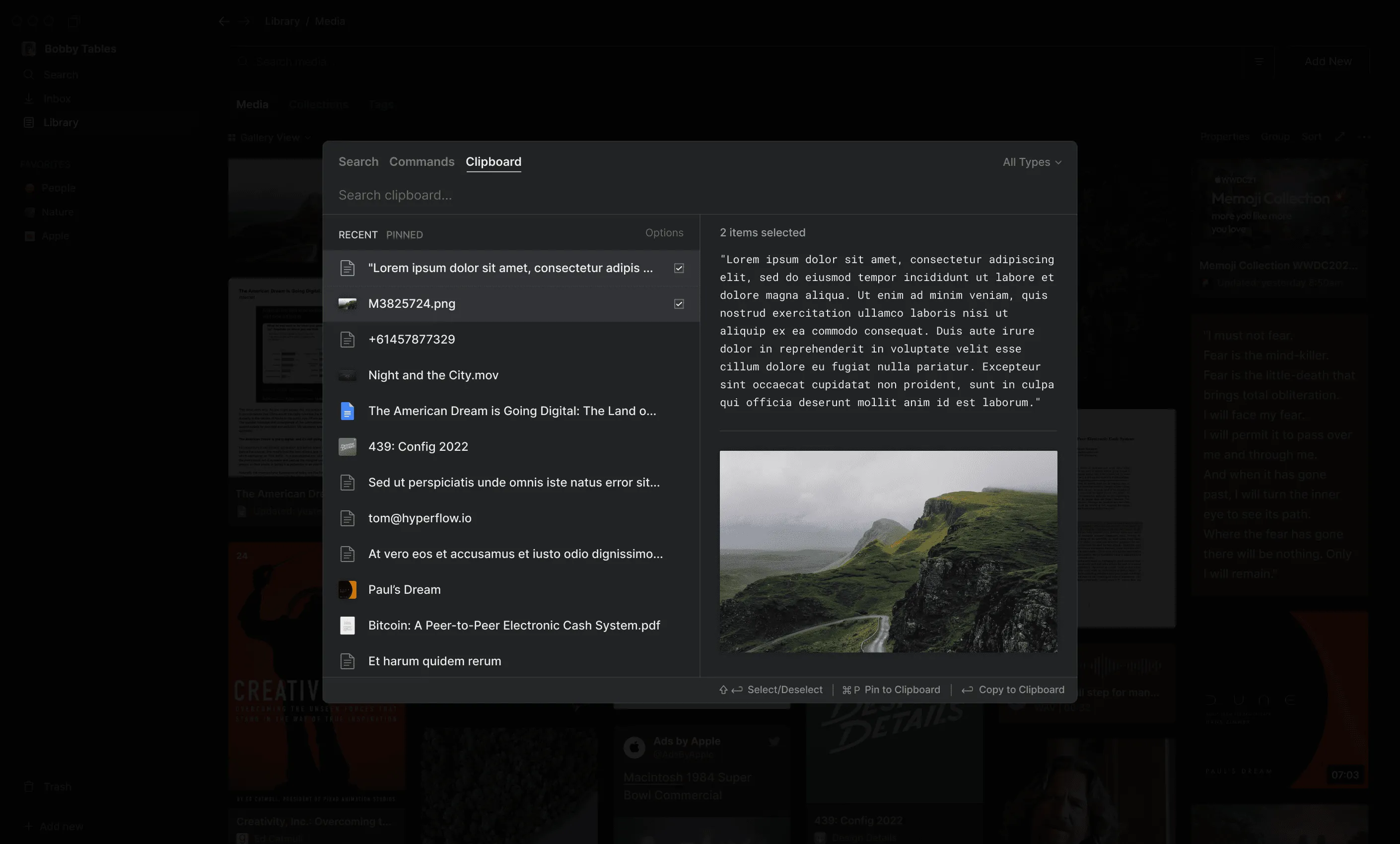The height and width of the screenshot is (844, 1400).
Task: Focus the Search clipboard input field
Action: [x=700, y=196]
